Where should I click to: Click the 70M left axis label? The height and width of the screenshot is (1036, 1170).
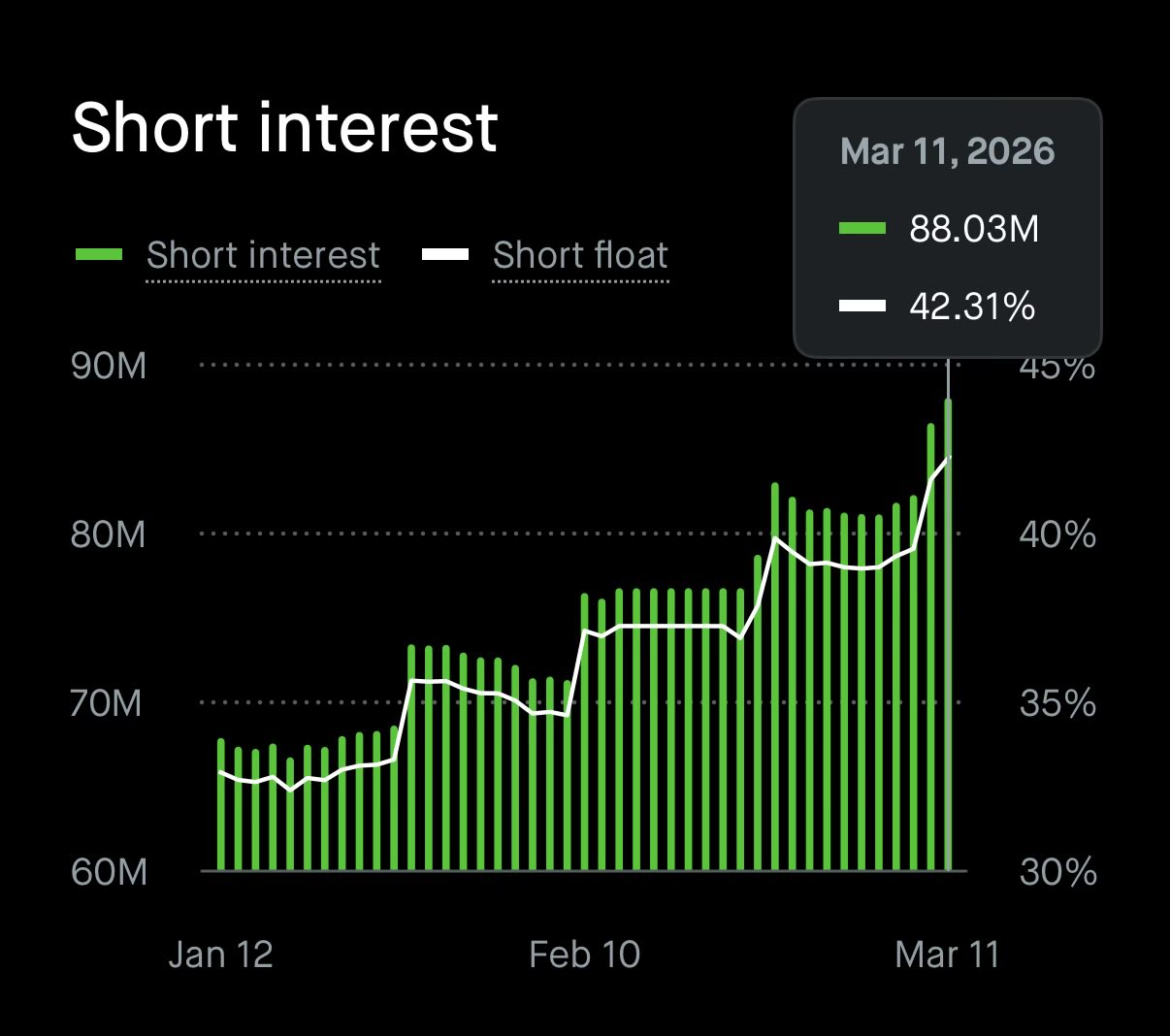tap(107, 702)
